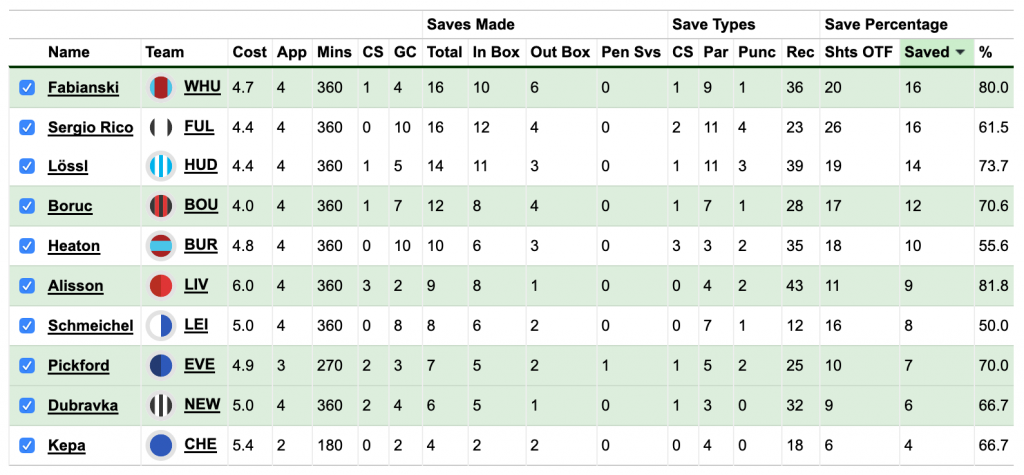Screen dimensions: 1024x475
Task: Click the Huddersfield striped kit icon
Action: point(160,166)
